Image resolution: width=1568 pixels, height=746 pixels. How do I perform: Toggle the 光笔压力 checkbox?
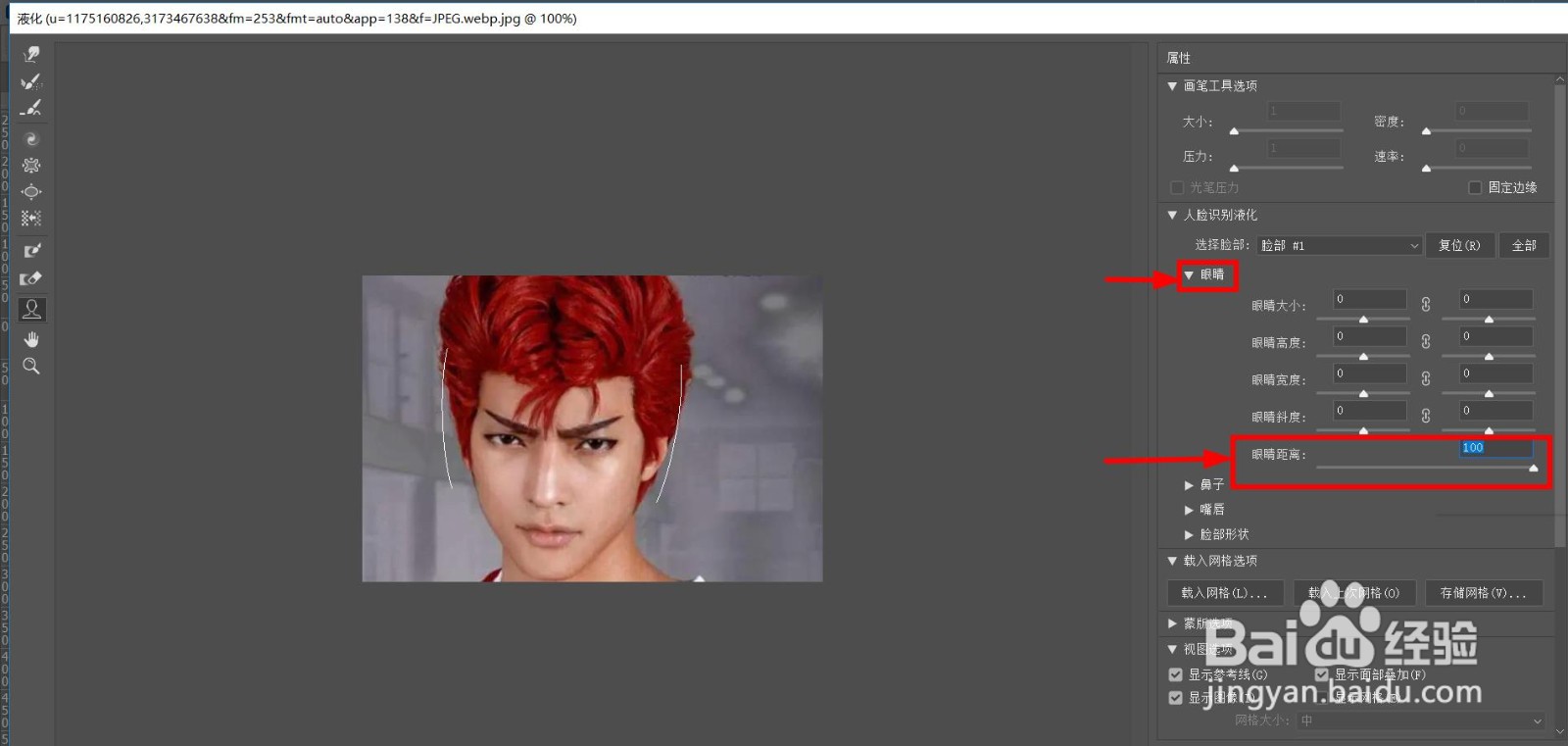click(x=1177, y=187)
